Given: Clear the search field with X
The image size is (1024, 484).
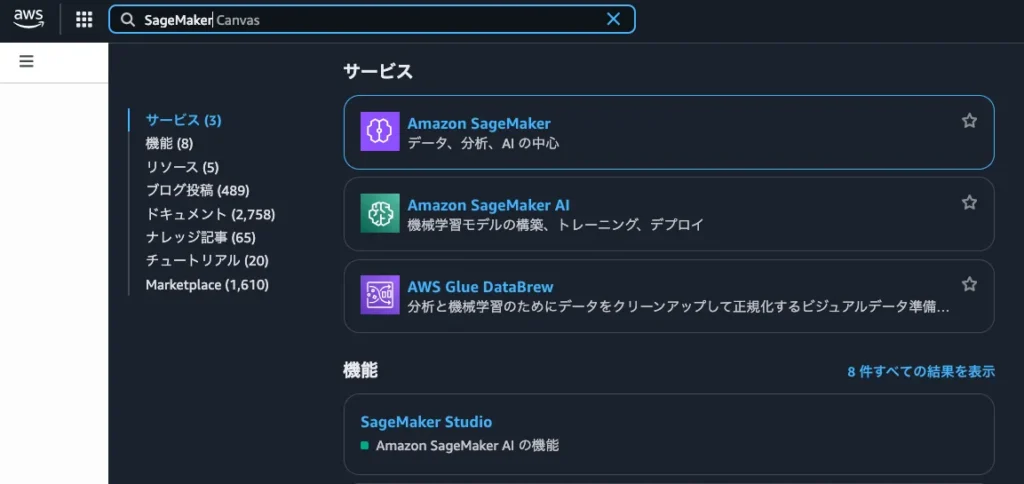Looking at the screenshot, I should (x=614, y=19).
